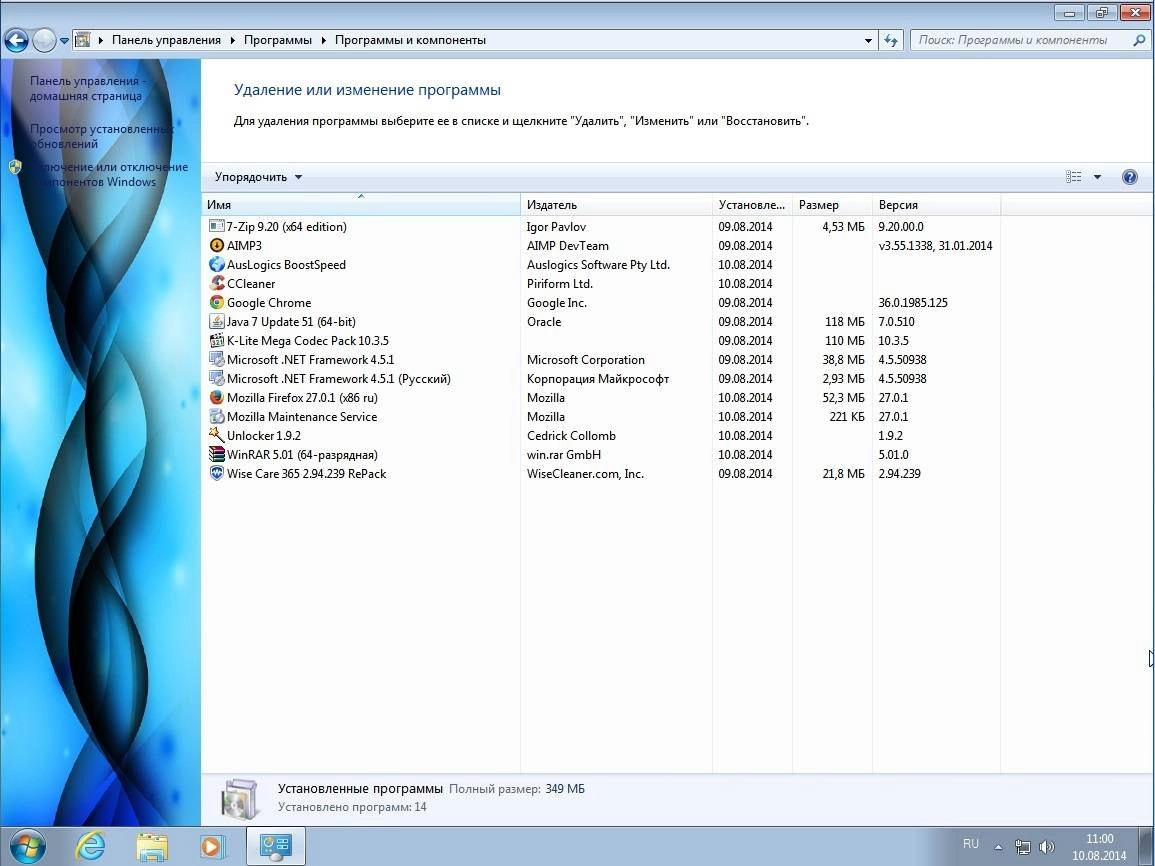The width and height of the screenshot is (1155, 866).
Task: Click Igor Pavlov publisher cell
Action: point(556,227)
